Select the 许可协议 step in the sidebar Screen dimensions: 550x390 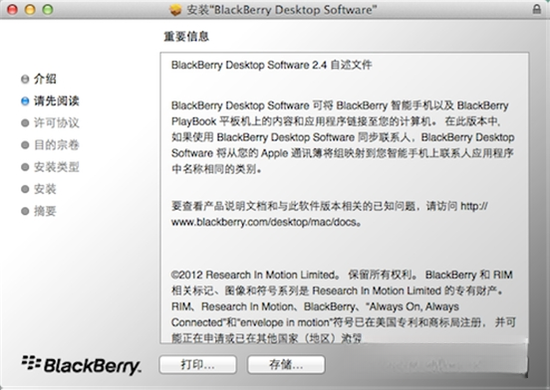point(56,123)
